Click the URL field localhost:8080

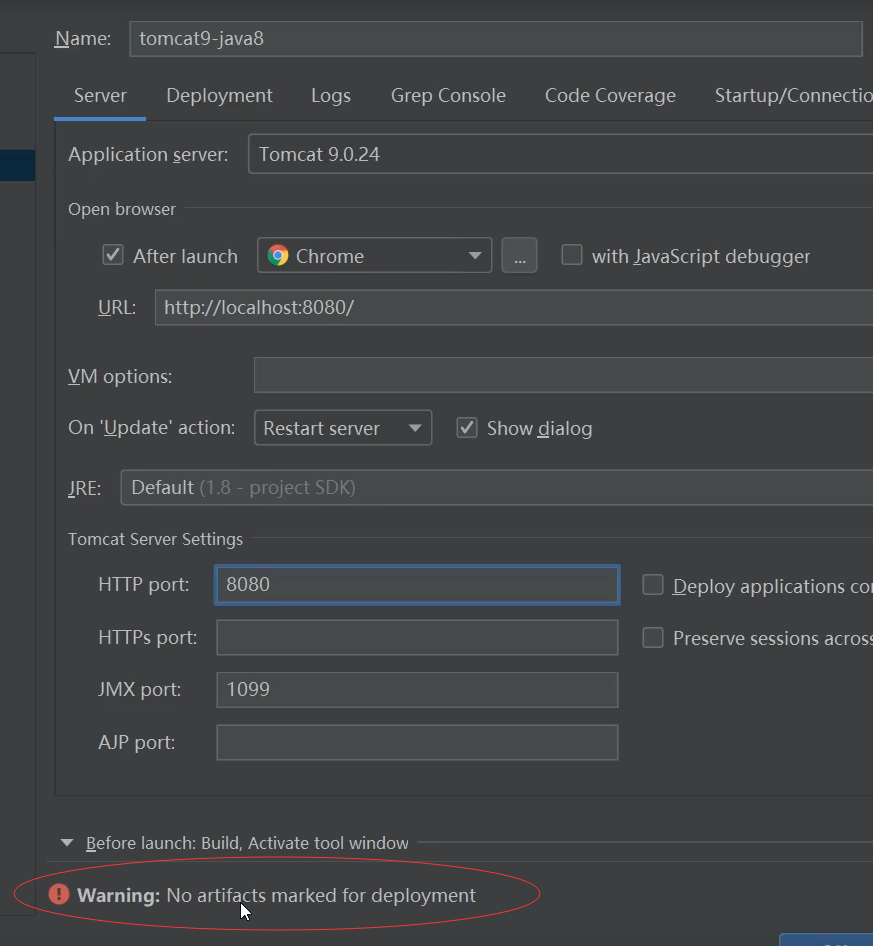(514, 307)
